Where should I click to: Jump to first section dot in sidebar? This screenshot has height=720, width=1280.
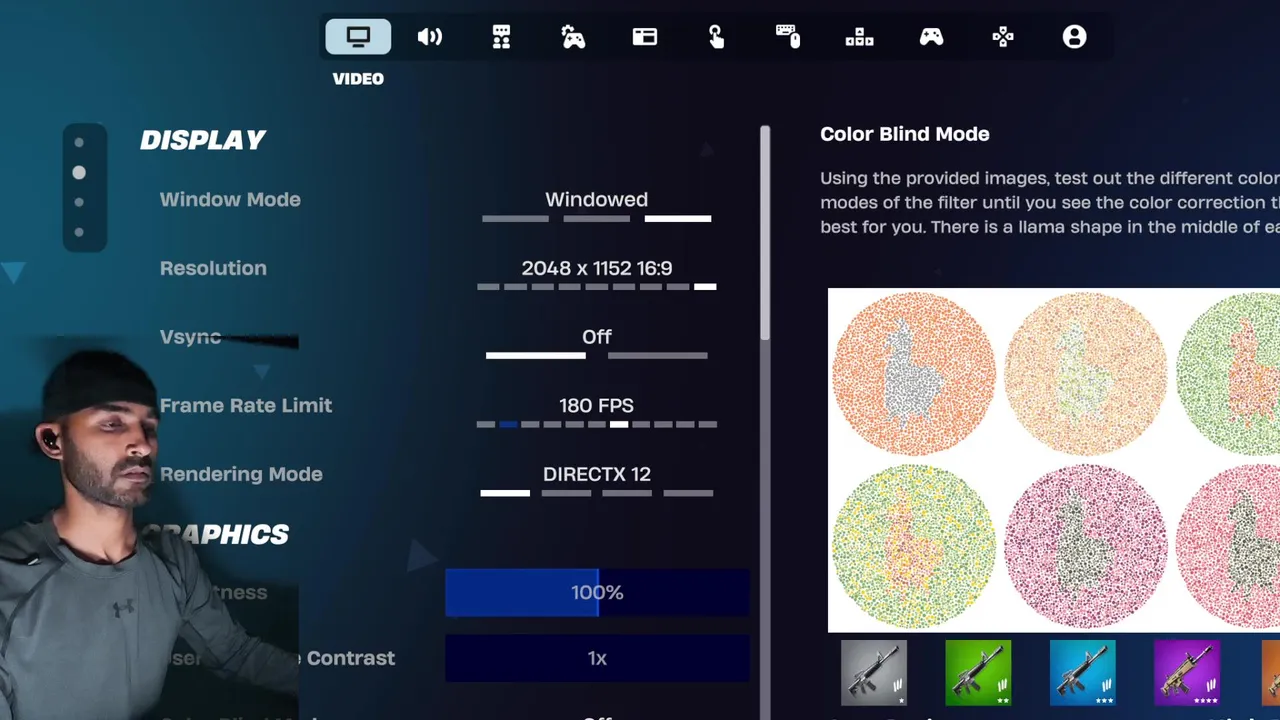[x=79, y=143]
